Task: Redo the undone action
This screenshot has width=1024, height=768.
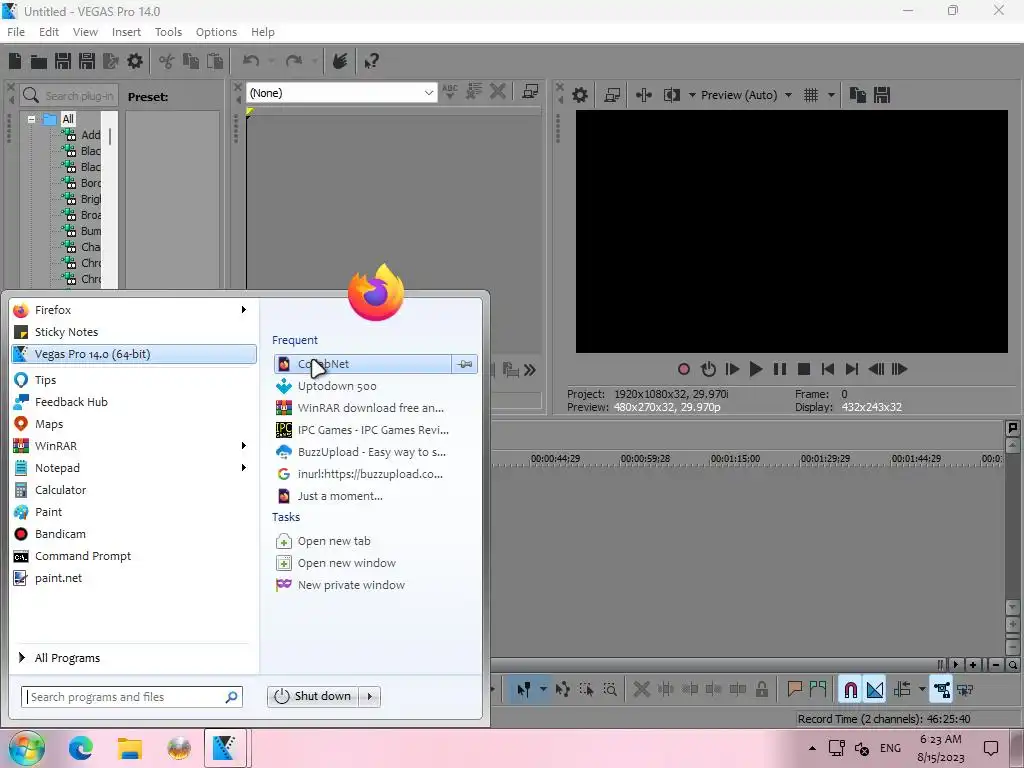Action: [x=294, y=61]
